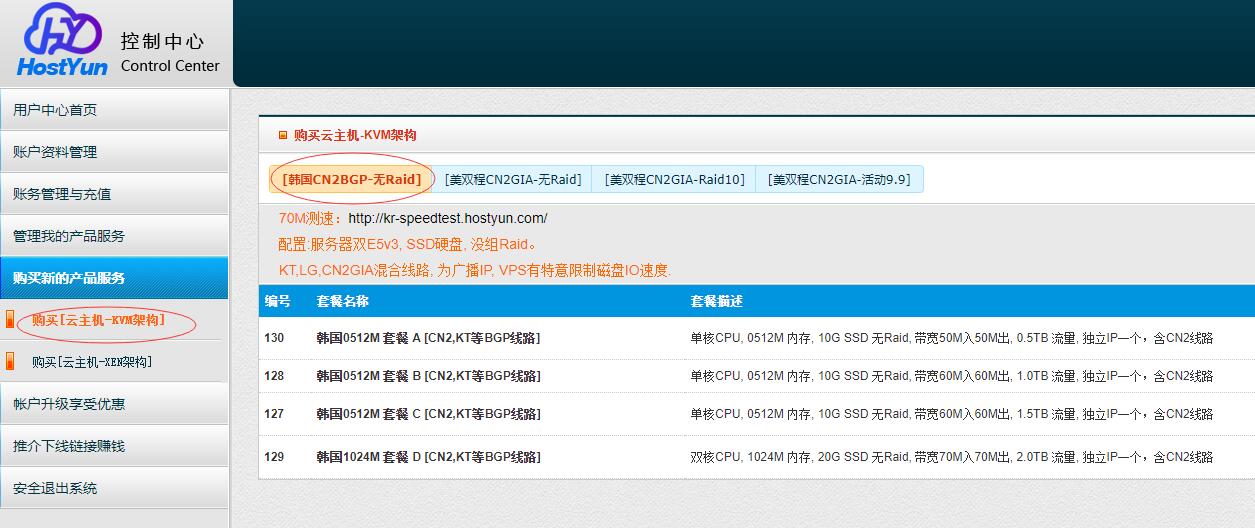Click the 购买云主机-KVM架构 page heading
The width and height of the screenshot is (1255, 528).
[x=355, y=135]
